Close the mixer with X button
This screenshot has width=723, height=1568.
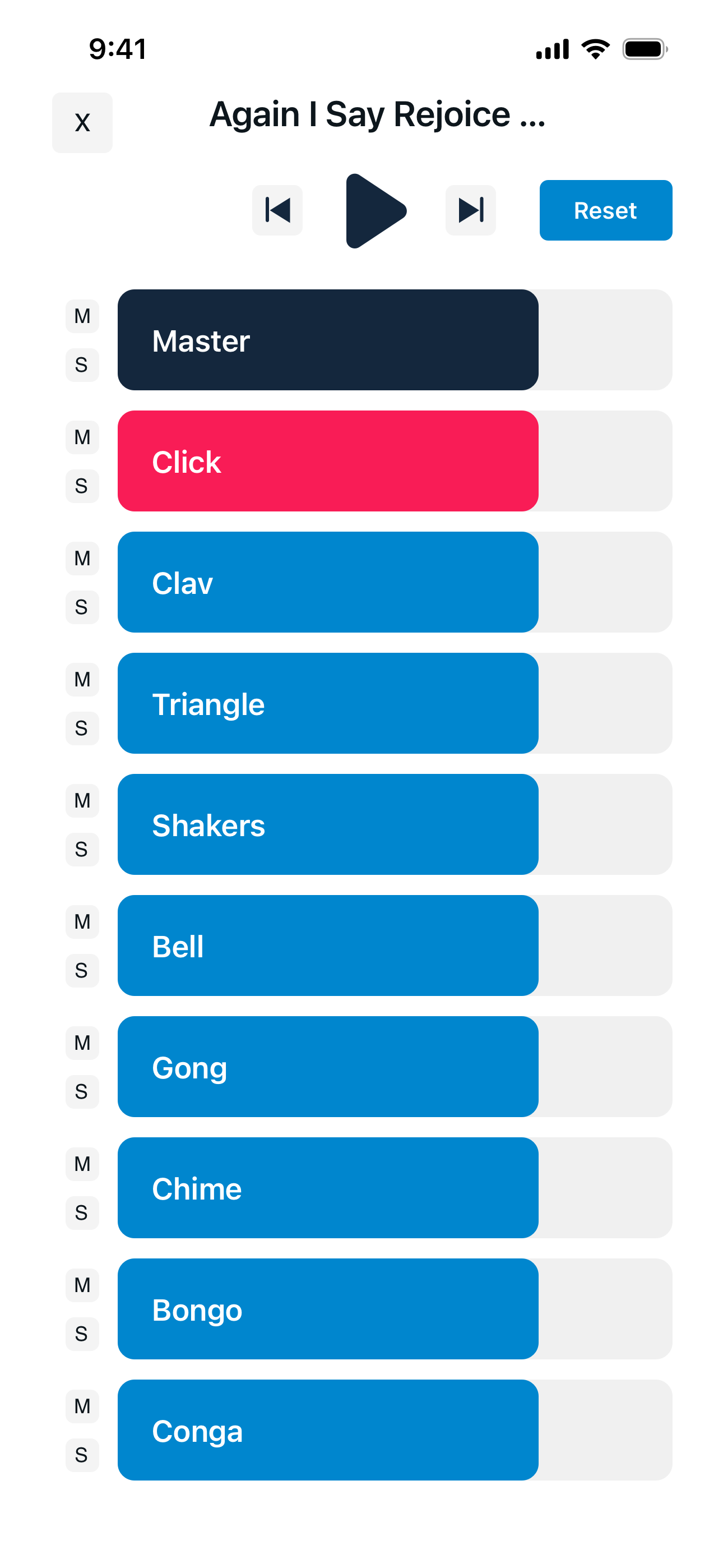82,122
